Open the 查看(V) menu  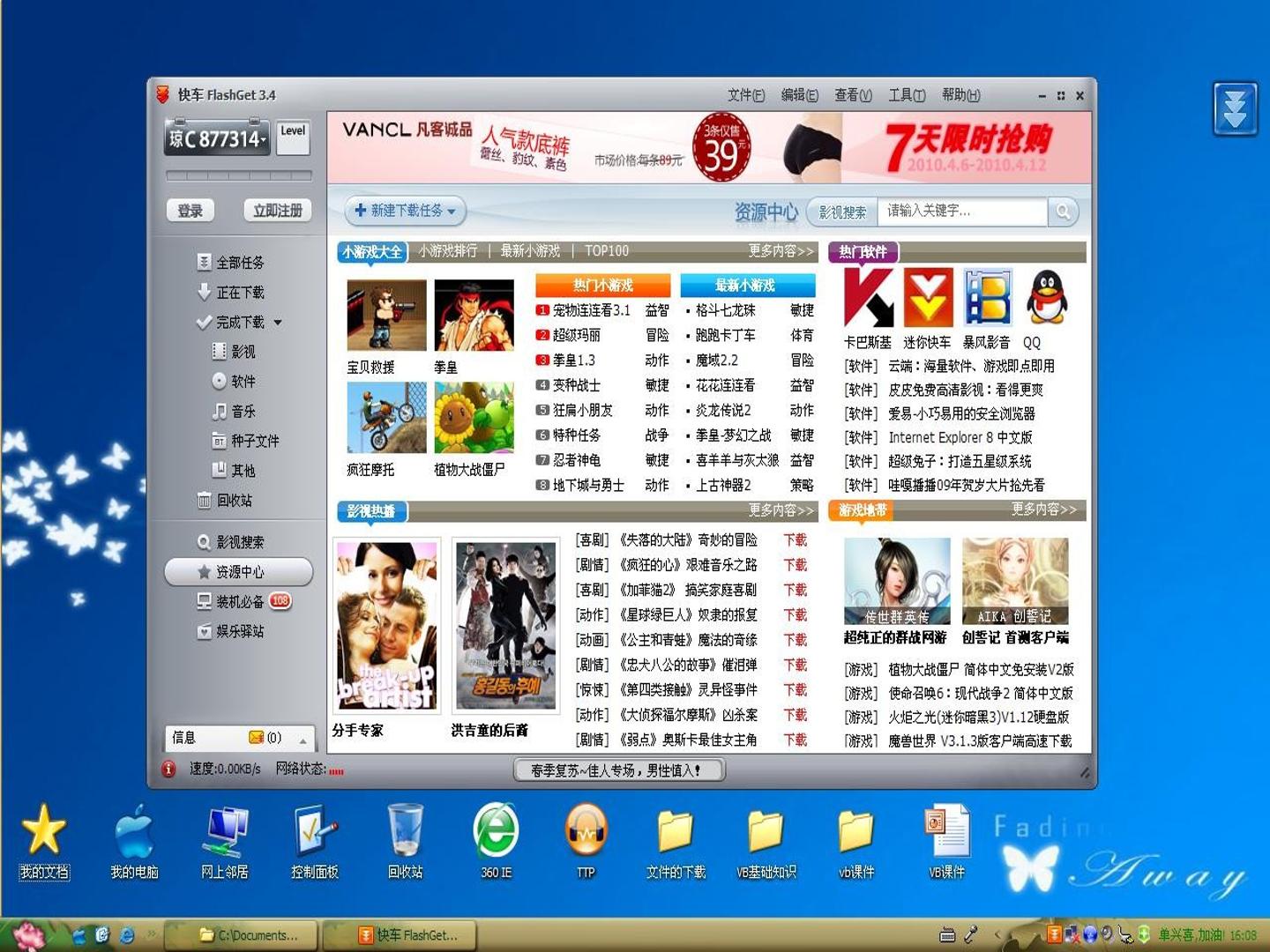pyautogui.click(x=854, y=95)
